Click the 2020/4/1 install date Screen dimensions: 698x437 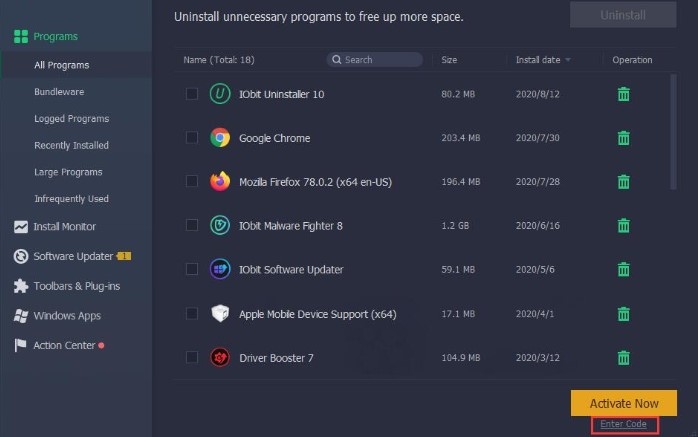535,314
